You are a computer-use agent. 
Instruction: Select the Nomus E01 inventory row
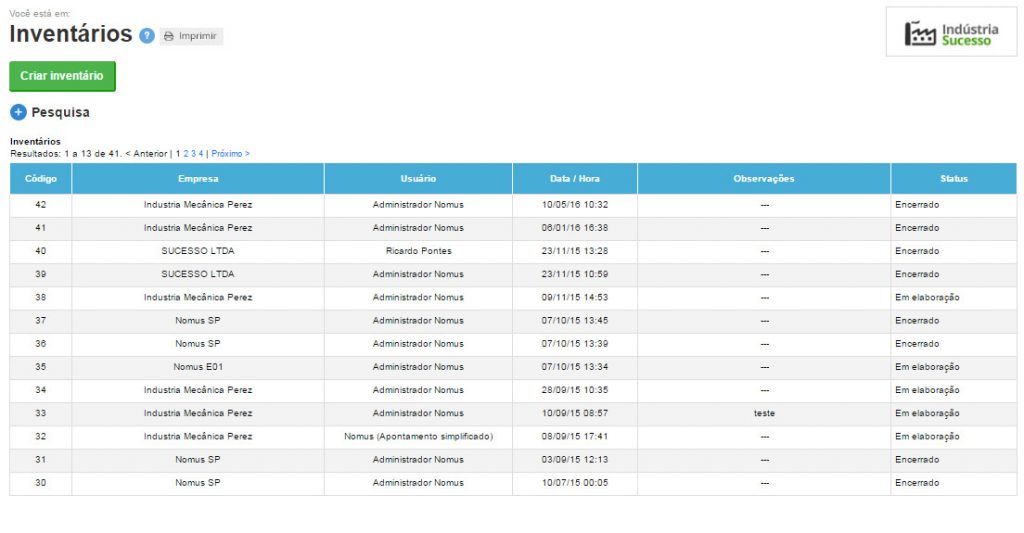point(198,367)
